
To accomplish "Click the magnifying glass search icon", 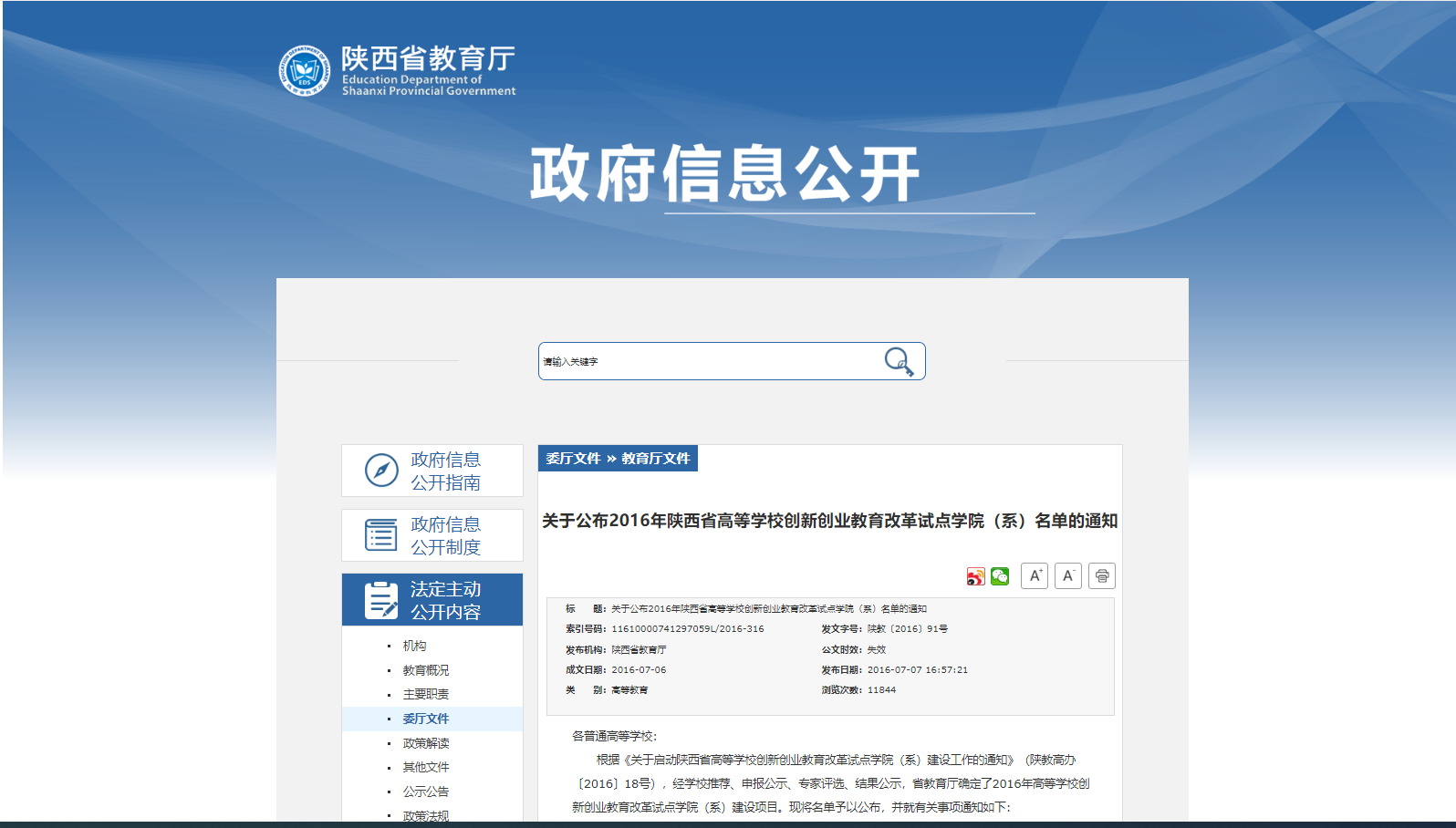I will tap(899, 362).
